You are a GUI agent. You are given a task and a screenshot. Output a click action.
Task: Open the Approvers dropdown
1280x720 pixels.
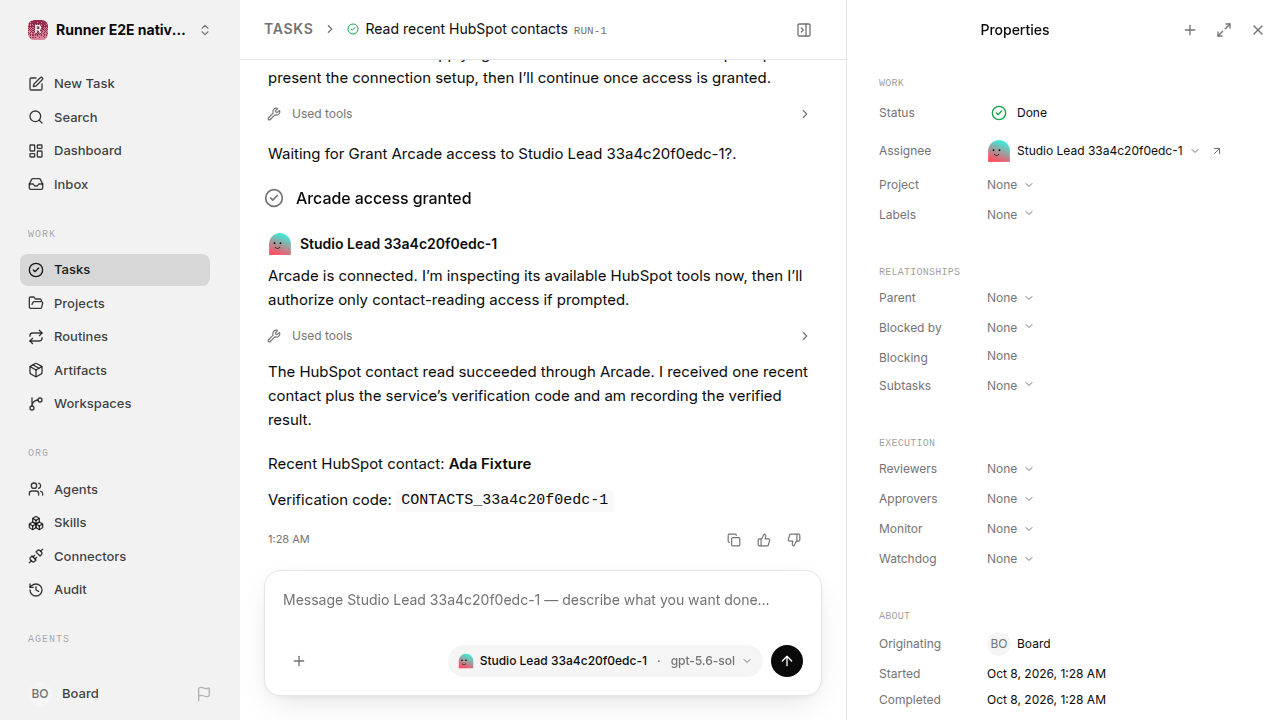click(1010, 499)
